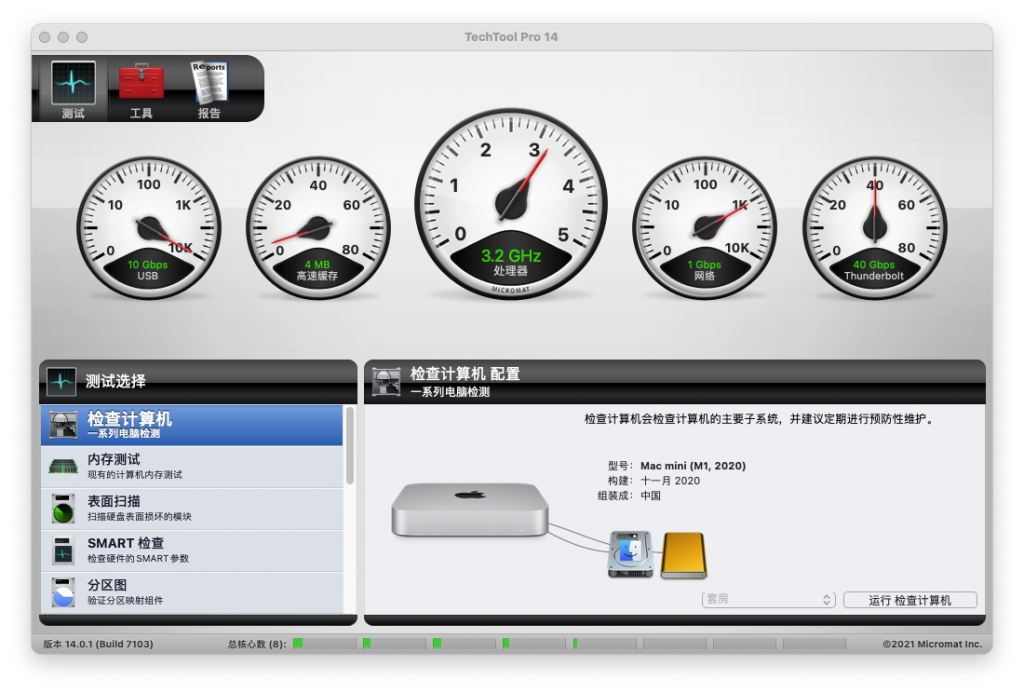Click the 组装成 中国 text
Viewport: 1024px width, 693px height.
[629, 496]
